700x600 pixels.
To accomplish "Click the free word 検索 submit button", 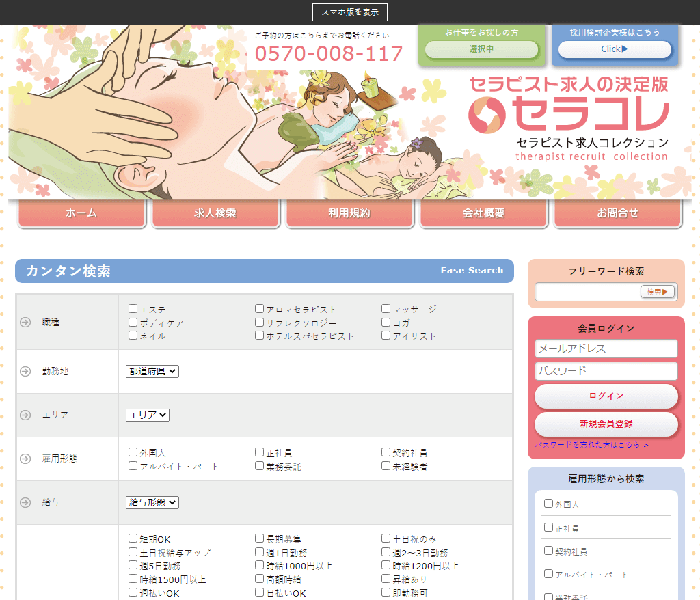I will tap(657, 292).
